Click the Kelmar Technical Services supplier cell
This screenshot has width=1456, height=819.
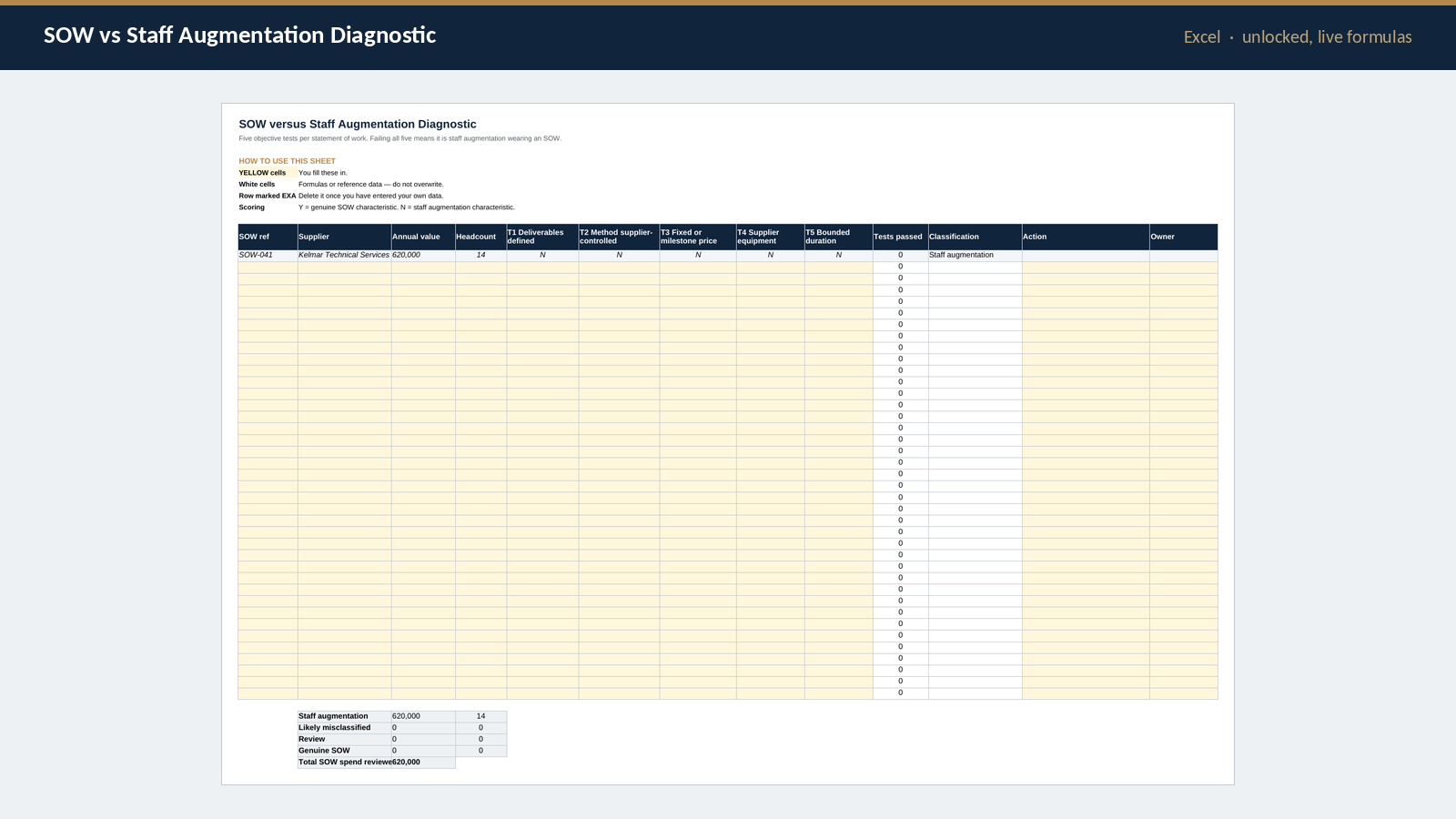tap(344, 256)
